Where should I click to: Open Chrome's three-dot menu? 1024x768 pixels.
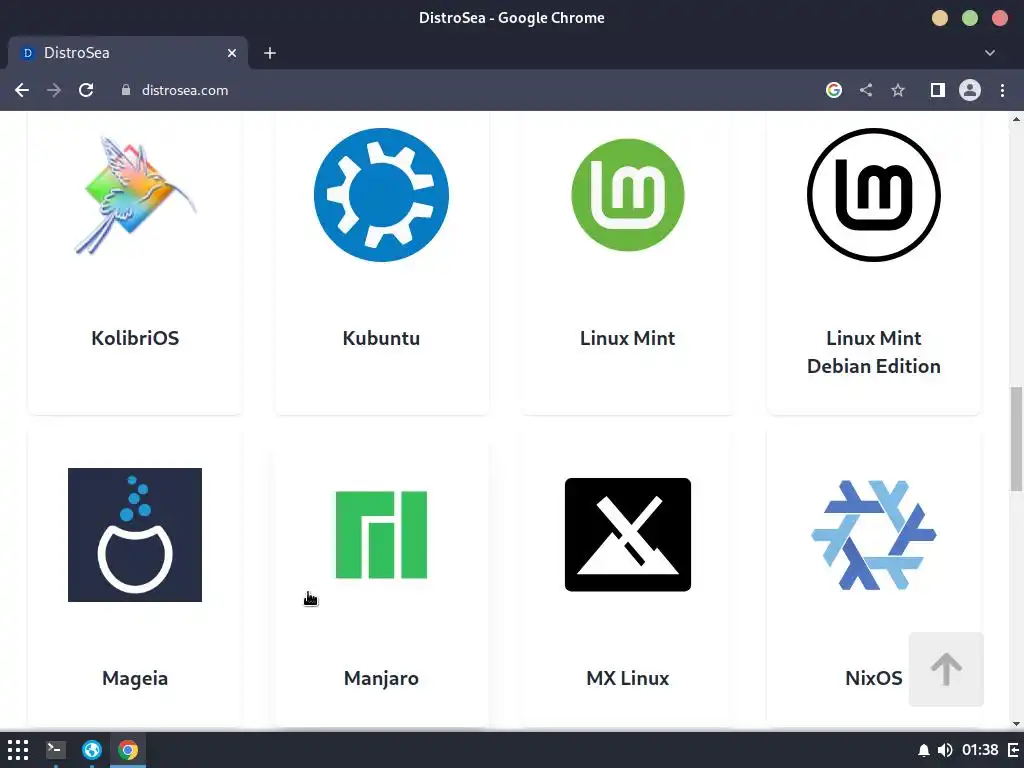click(1002, 90)
